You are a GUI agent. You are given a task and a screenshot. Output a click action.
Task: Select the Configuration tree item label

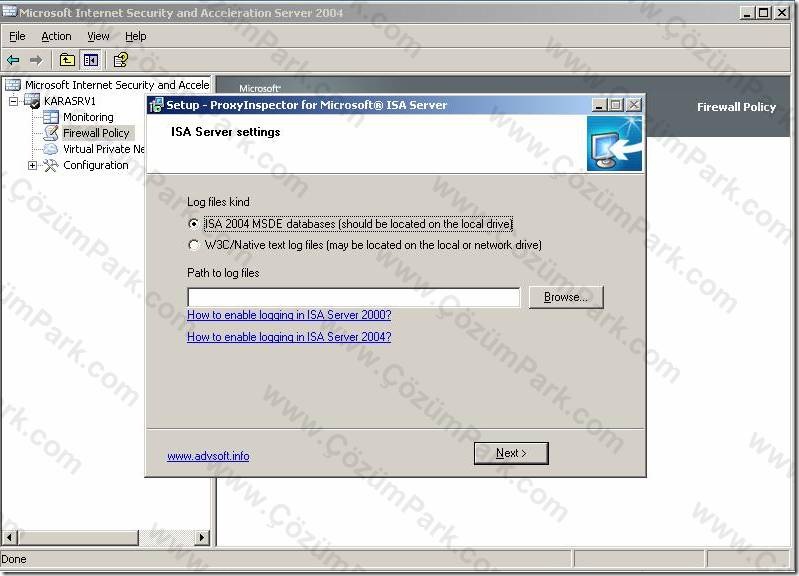[96, 166]
